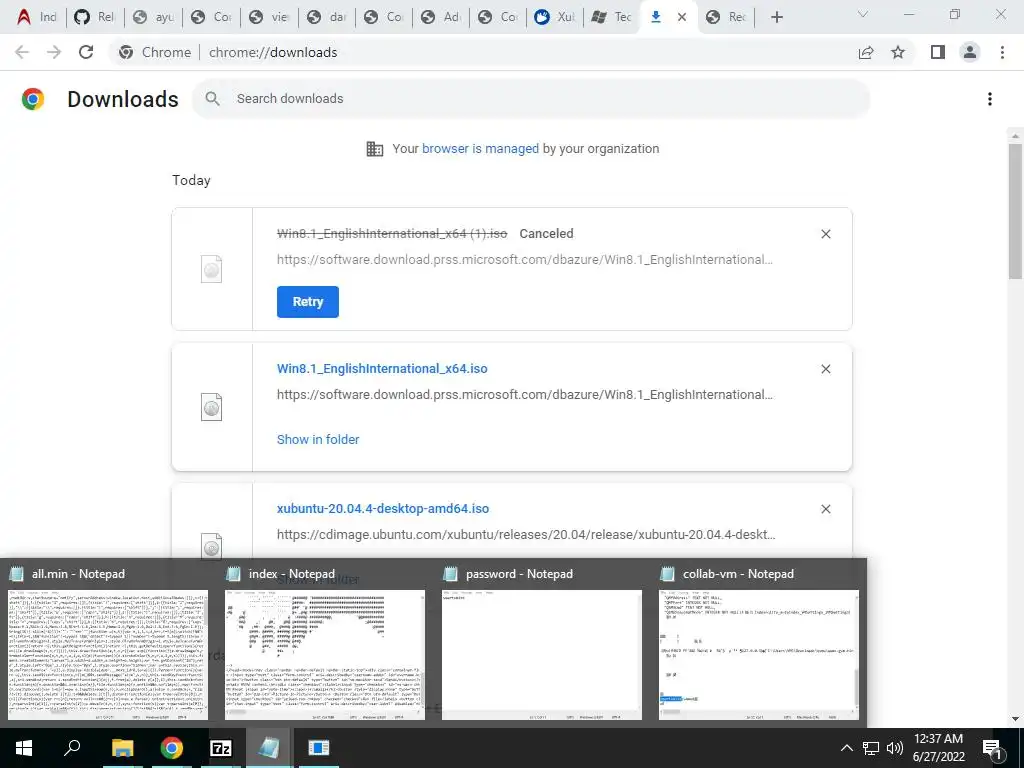
Task: Open the notification center icon
Action: coord(993,748)
